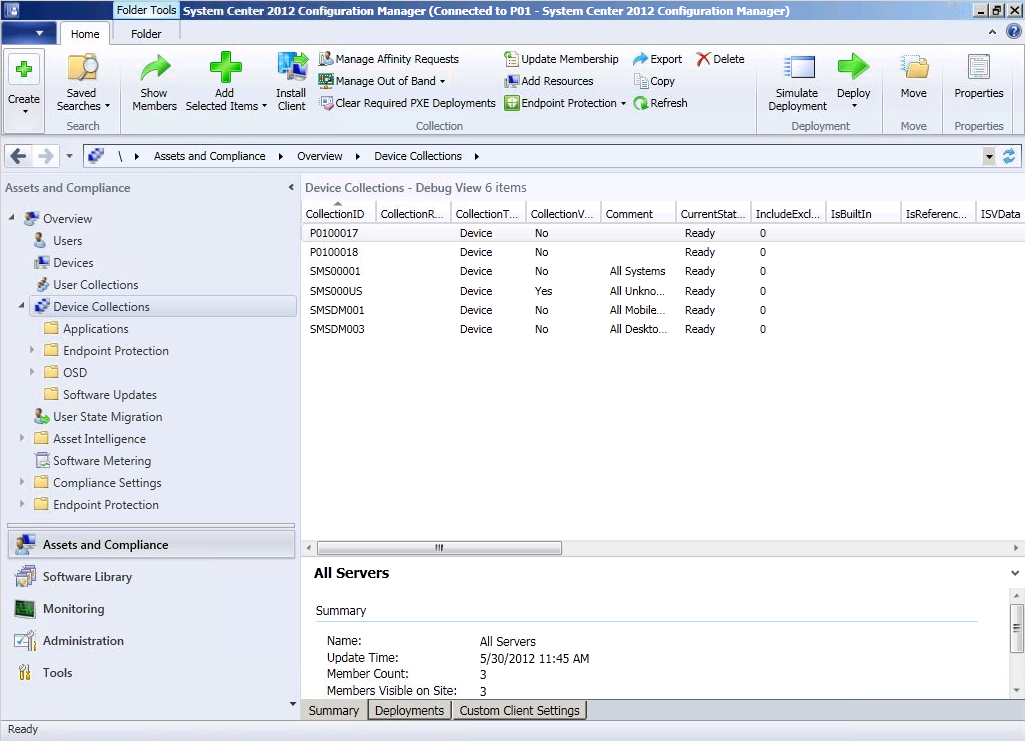Refresh the collection list from the ribbon
Image resolution: width=1025 pixels, height=741 pixels.
click(660, 103)
